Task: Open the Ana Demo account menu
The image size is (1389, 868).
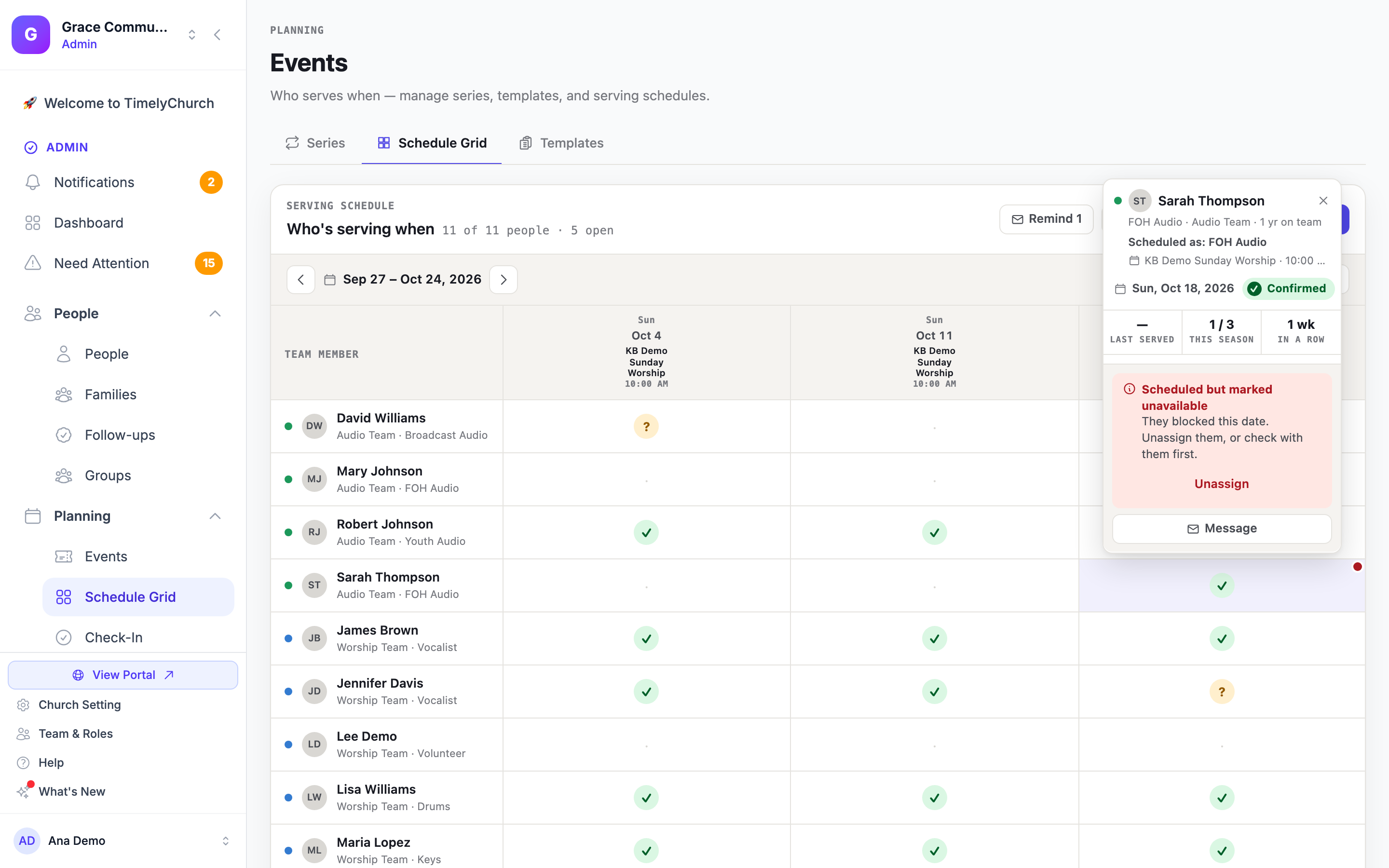Action: click(123, 841)
